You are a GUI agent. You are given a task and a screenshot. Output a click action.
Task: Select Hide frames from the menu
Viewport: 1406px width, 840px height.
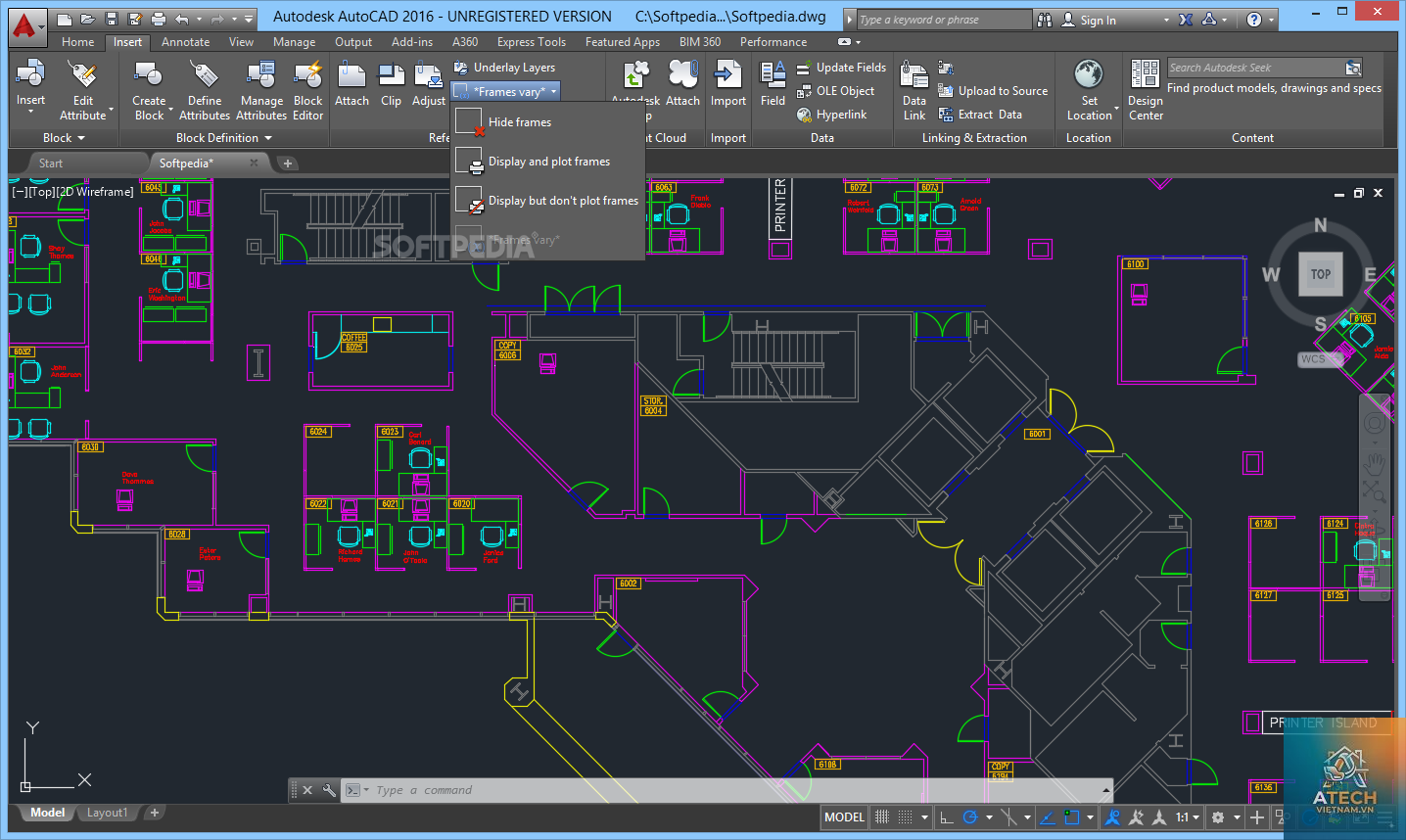pos(547,122)
